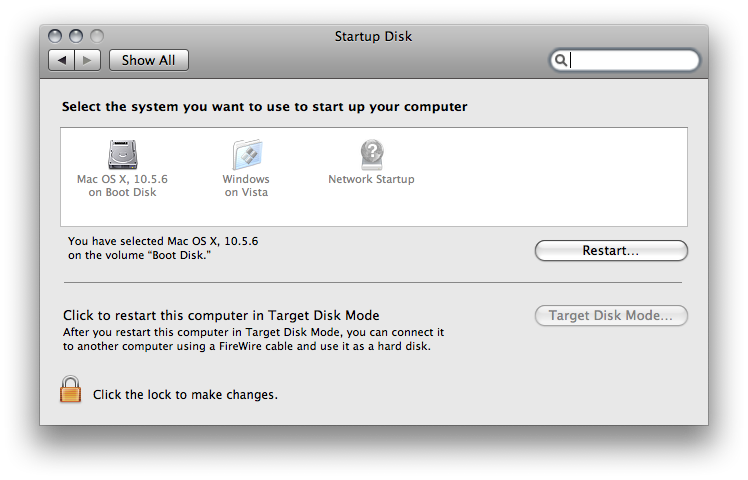Minimize the Startup Disk window
The width and height of the screenshot is (748, 480).
[76, 36]
